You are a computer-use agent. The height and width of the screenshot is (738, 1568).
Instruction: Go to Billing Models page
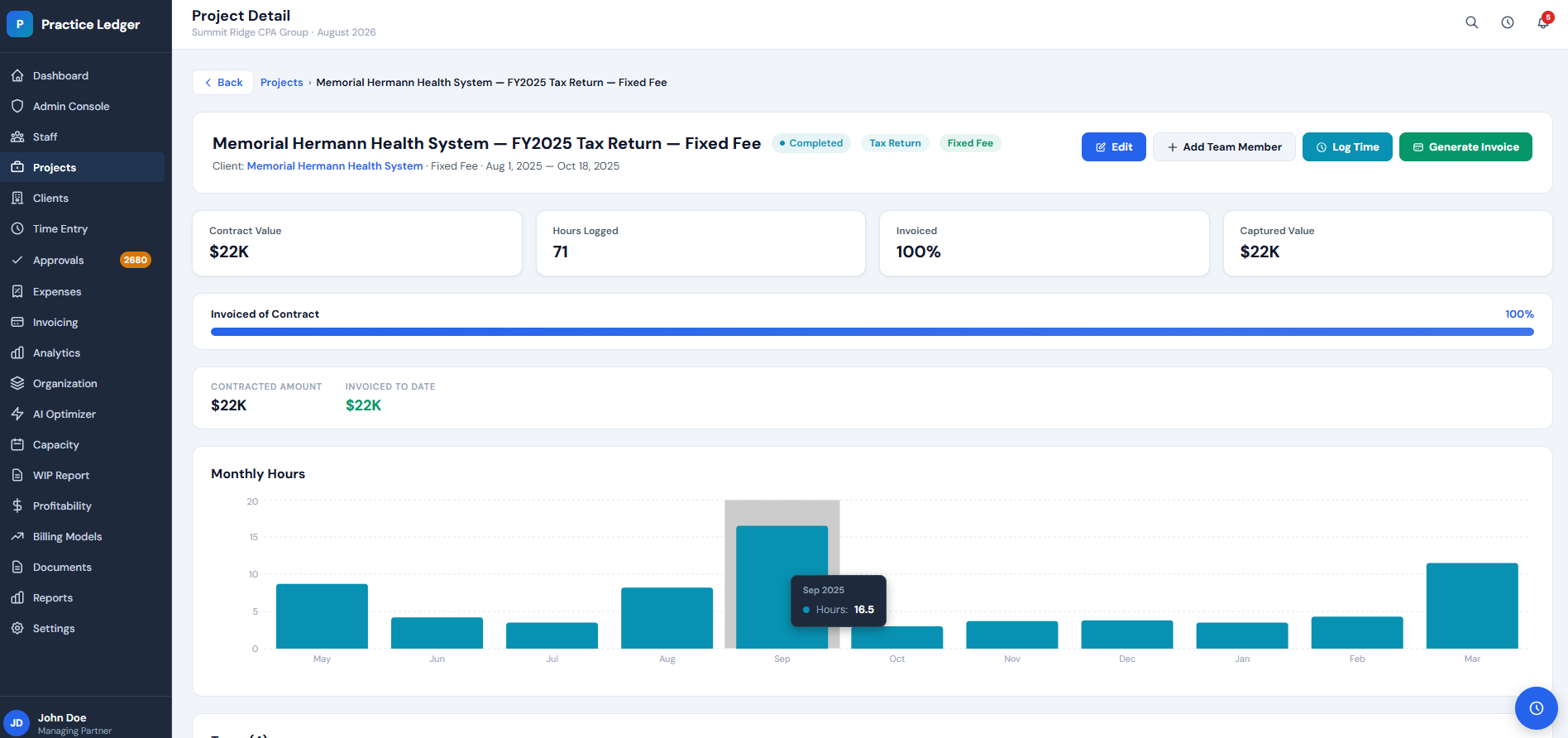pyautogui.click(x=83, y=536)
